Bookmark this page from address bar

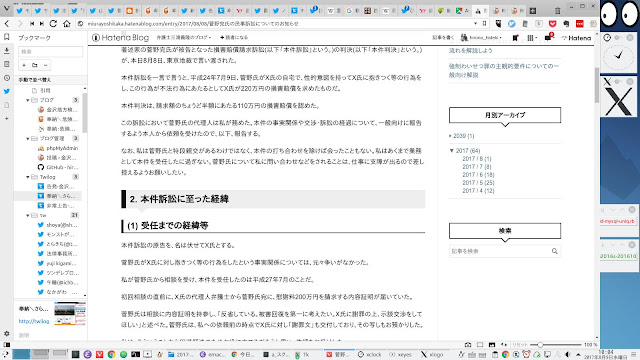click(x=484, y=24)
